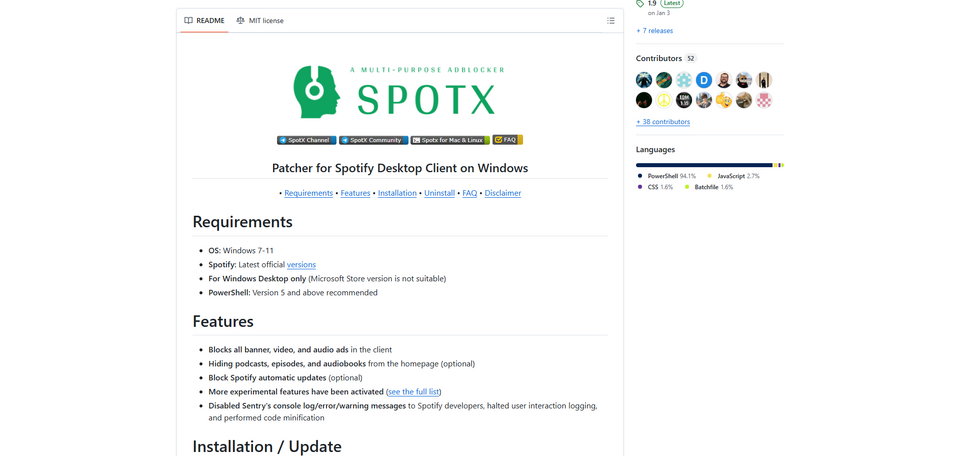960x456 pixels.
Task: Jump to the Disclaimer anchor link
Action: 503,193
